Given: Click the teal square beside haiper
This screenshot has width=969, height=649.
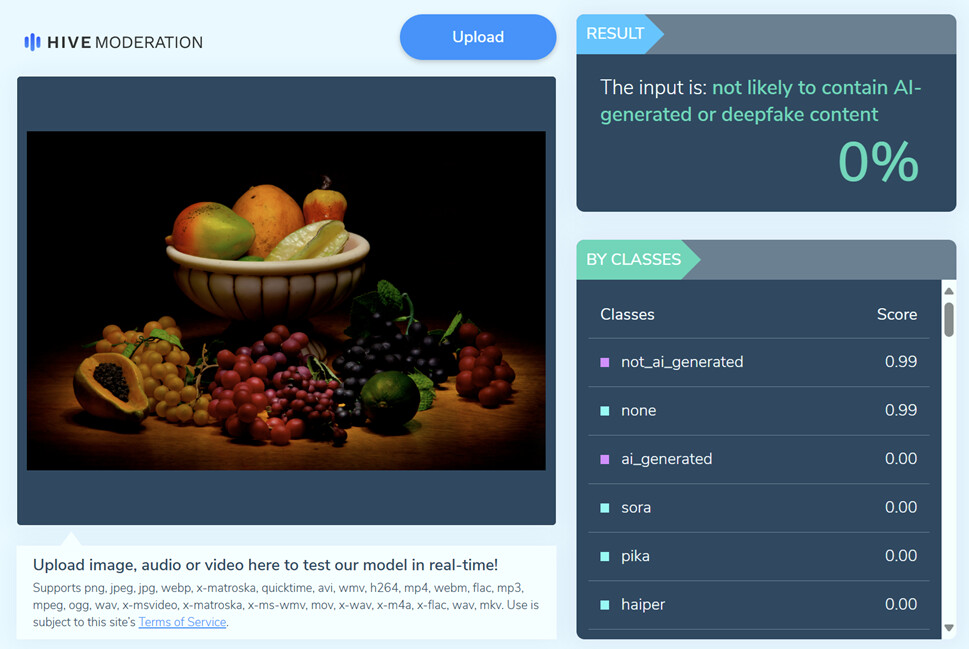Looking at the screenshot, I should [605, 605].
